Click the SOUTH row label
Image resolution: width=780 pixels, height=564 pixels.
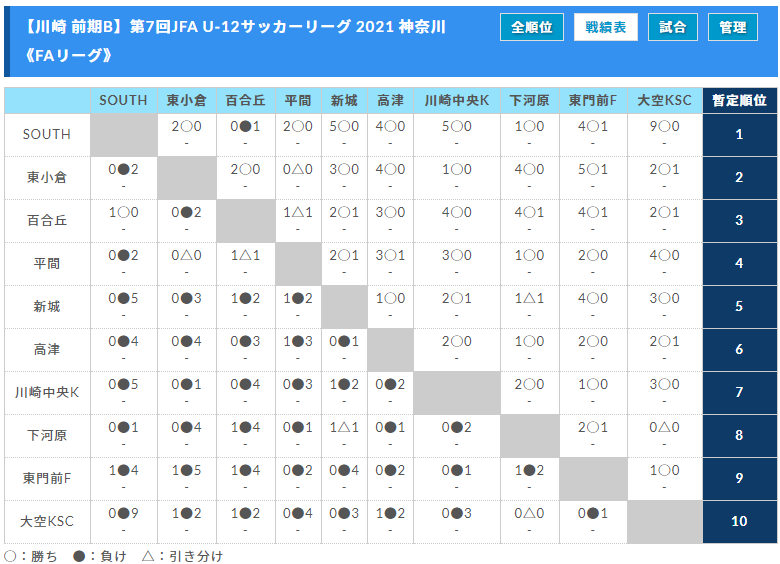click(x=47, y=134)
